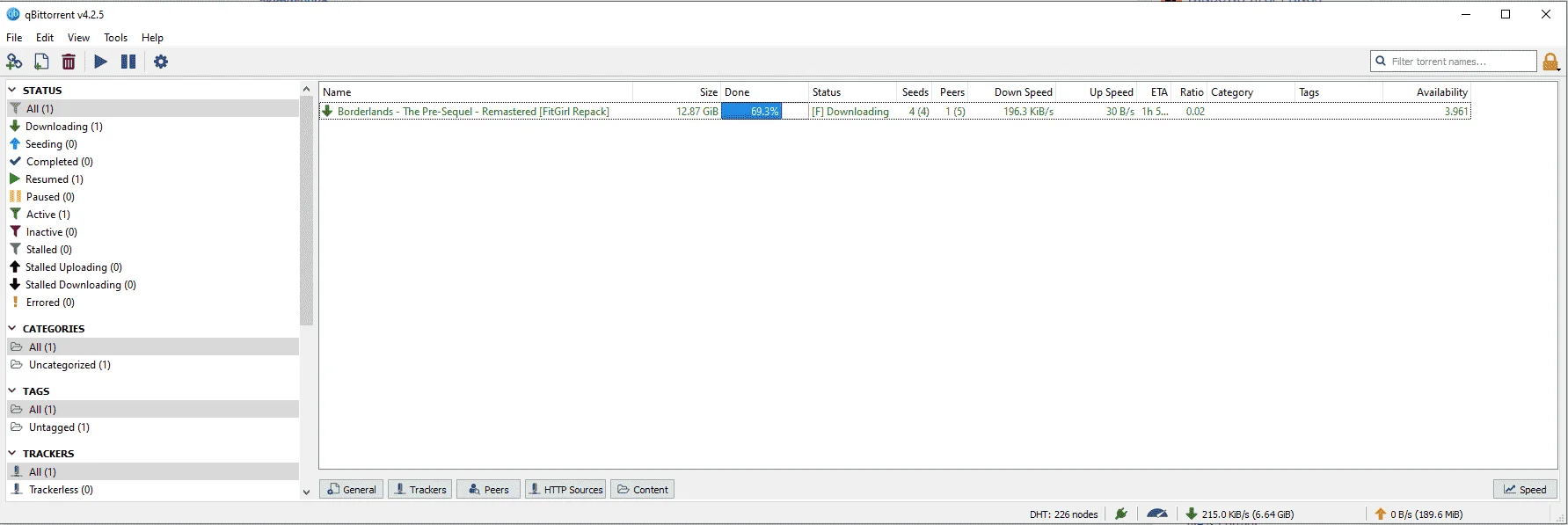Select Uncategorized (1) category

(x=69, y=365)
